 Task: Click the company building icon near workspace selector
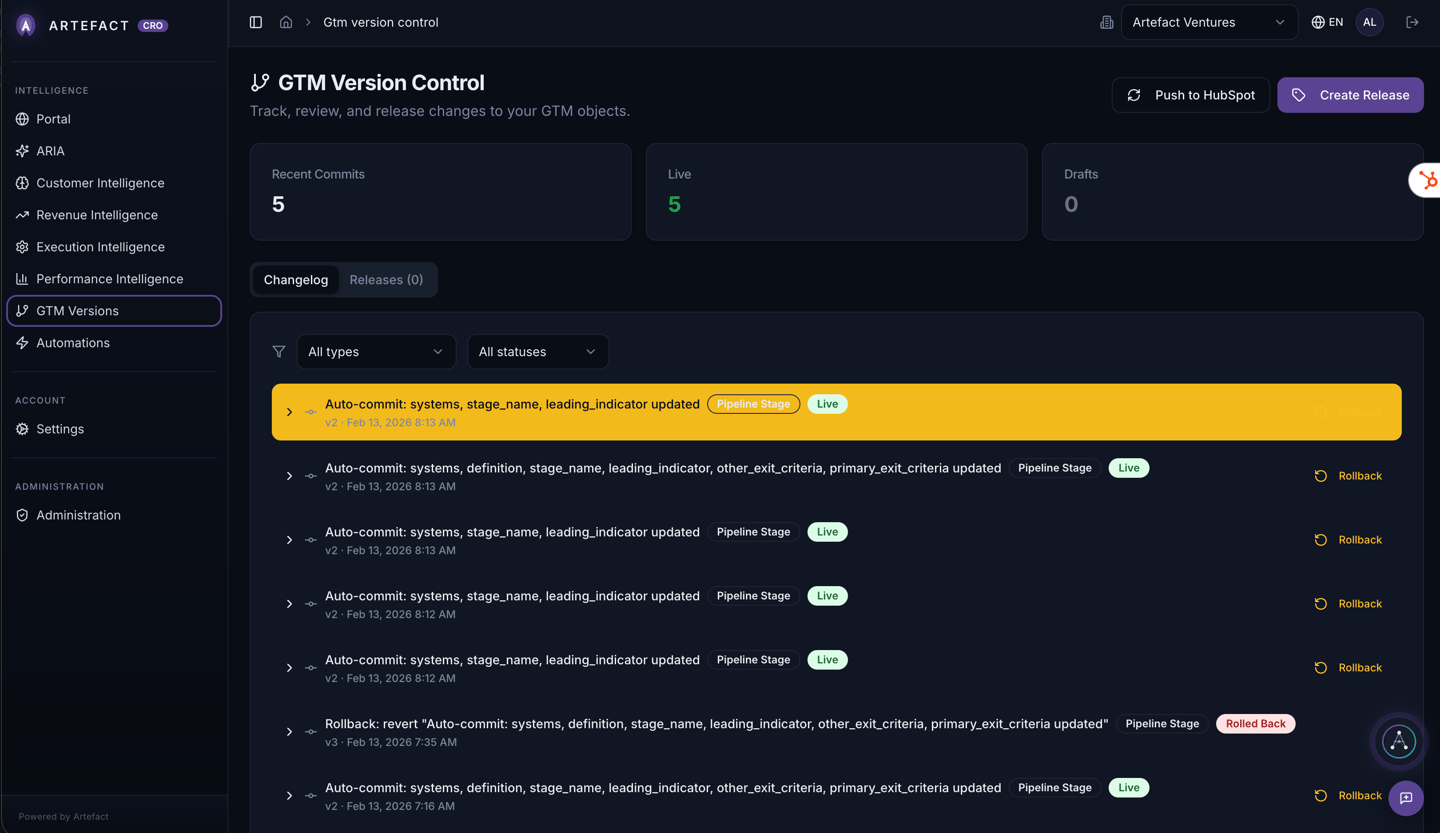[1106, 21]
